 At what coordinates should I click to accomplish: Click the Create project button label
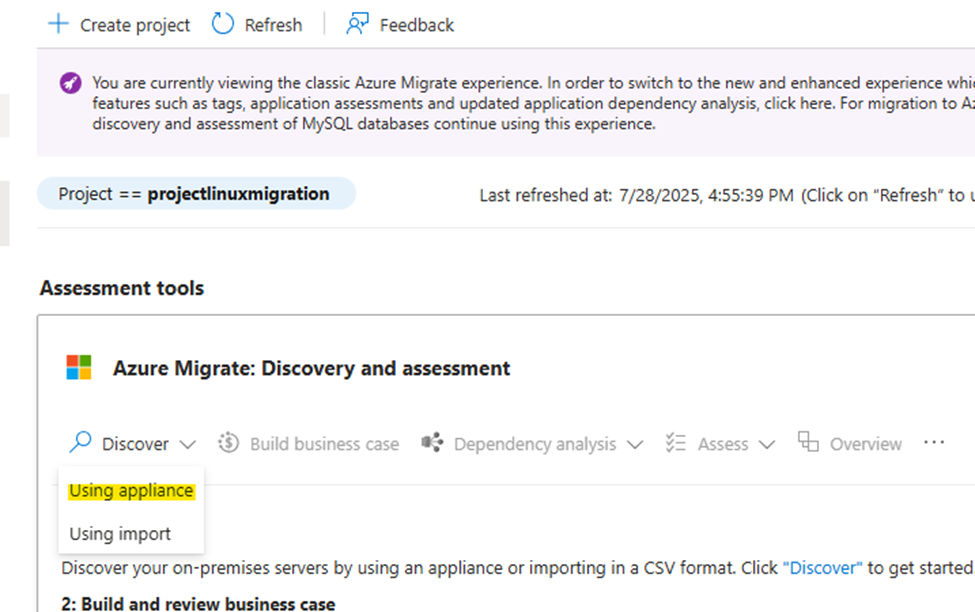(x=135, y=25)
